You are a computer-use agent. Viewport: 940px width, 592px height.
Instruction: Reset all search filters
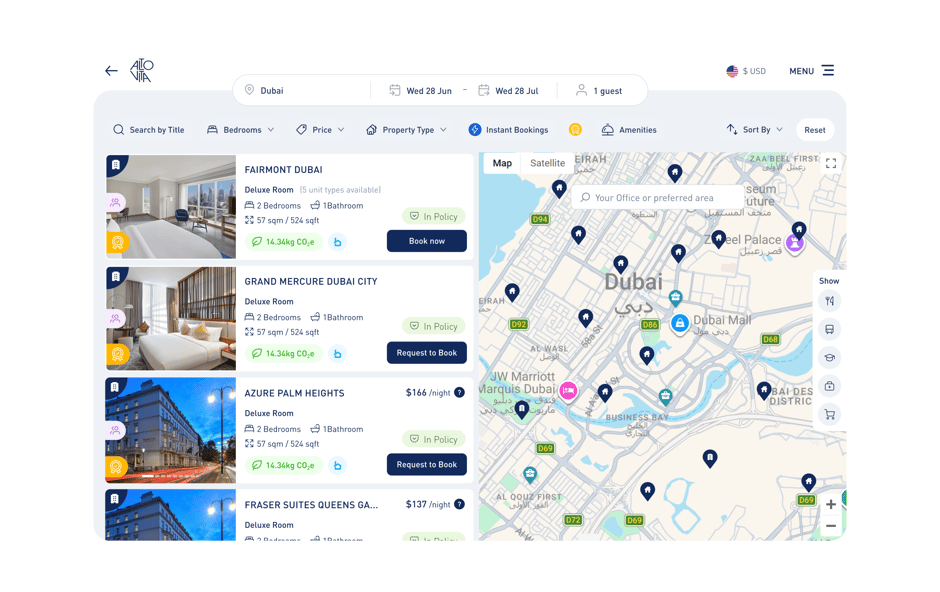(x=815, y=130)
